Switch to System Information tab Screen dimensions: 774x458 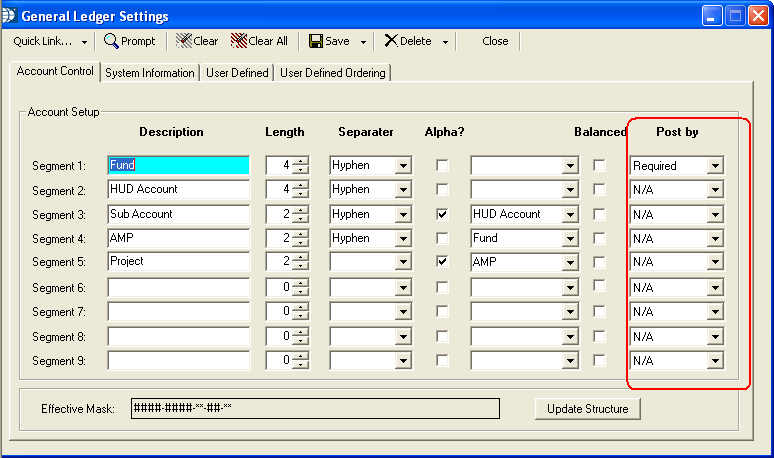[150, 73]
